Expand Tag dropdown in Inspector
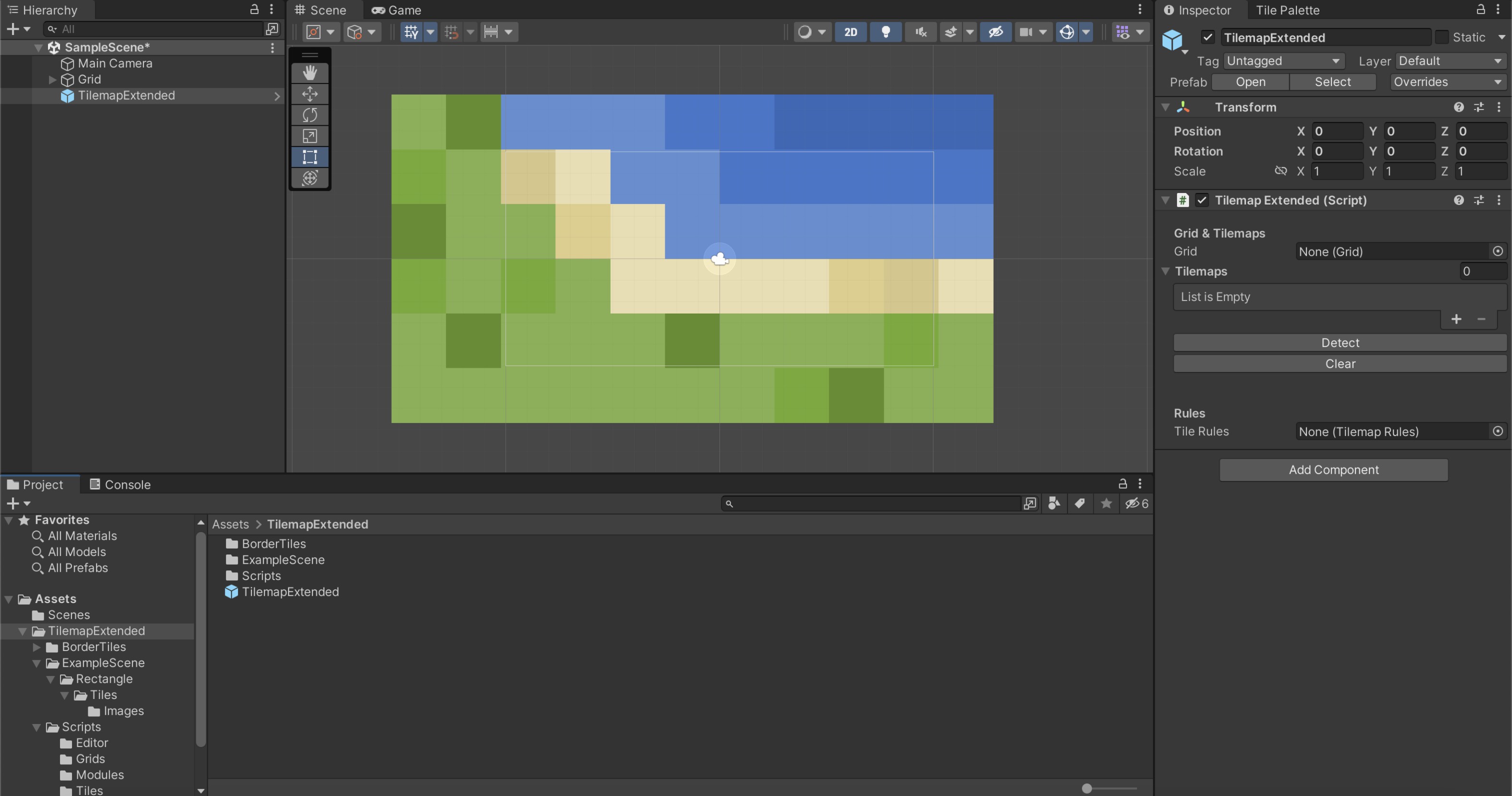This screenshot has width=1512, height=796. tap(1281, 60)
